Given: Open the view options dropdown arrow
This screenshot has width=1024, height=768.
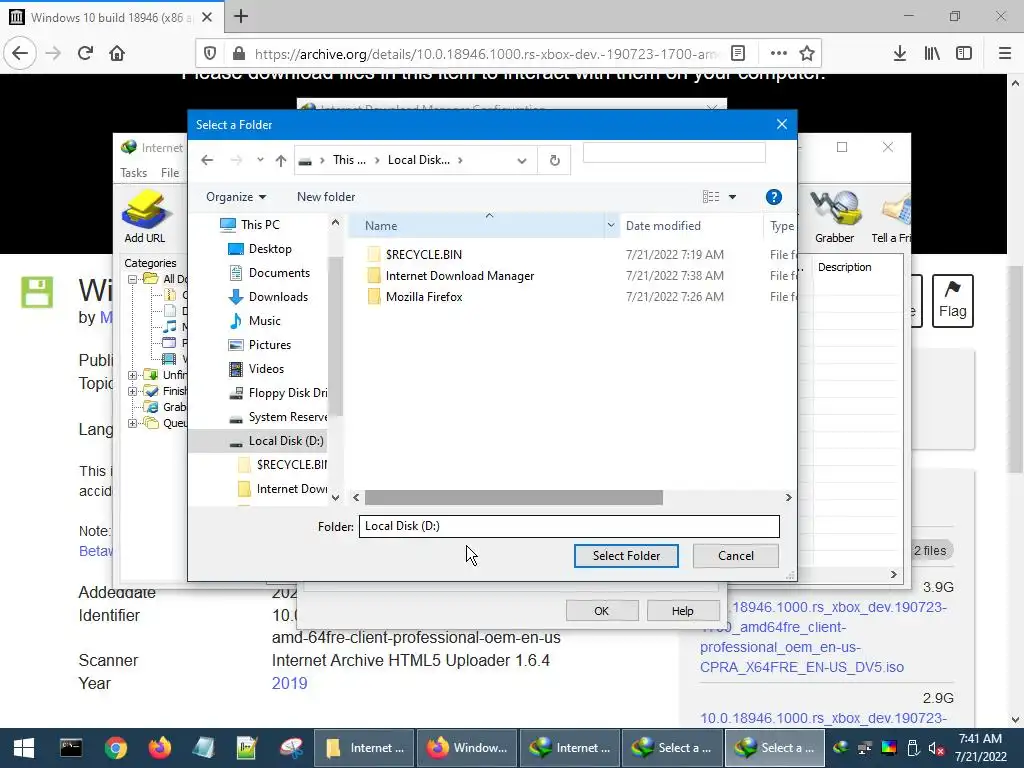Looking at the screenshot, I should [733, 197].
